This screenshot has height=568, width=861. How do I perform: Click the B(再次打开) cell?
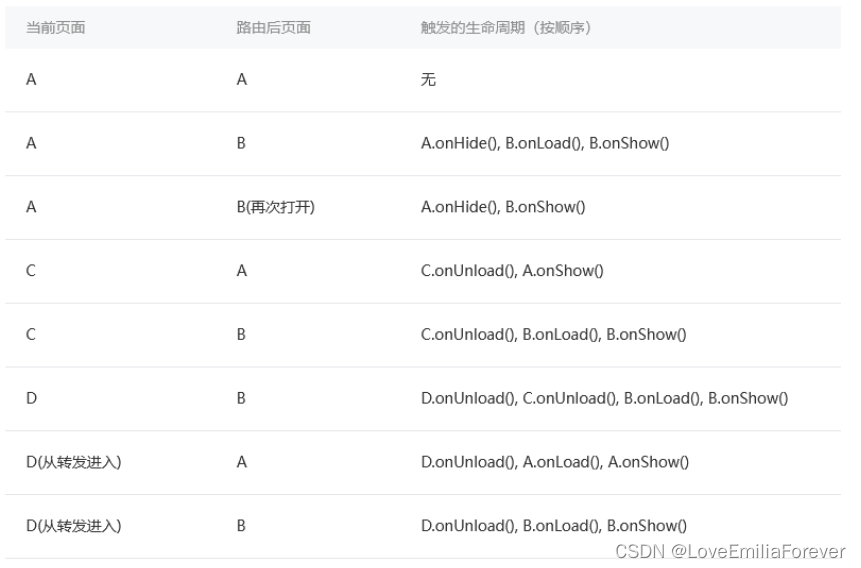276,207
